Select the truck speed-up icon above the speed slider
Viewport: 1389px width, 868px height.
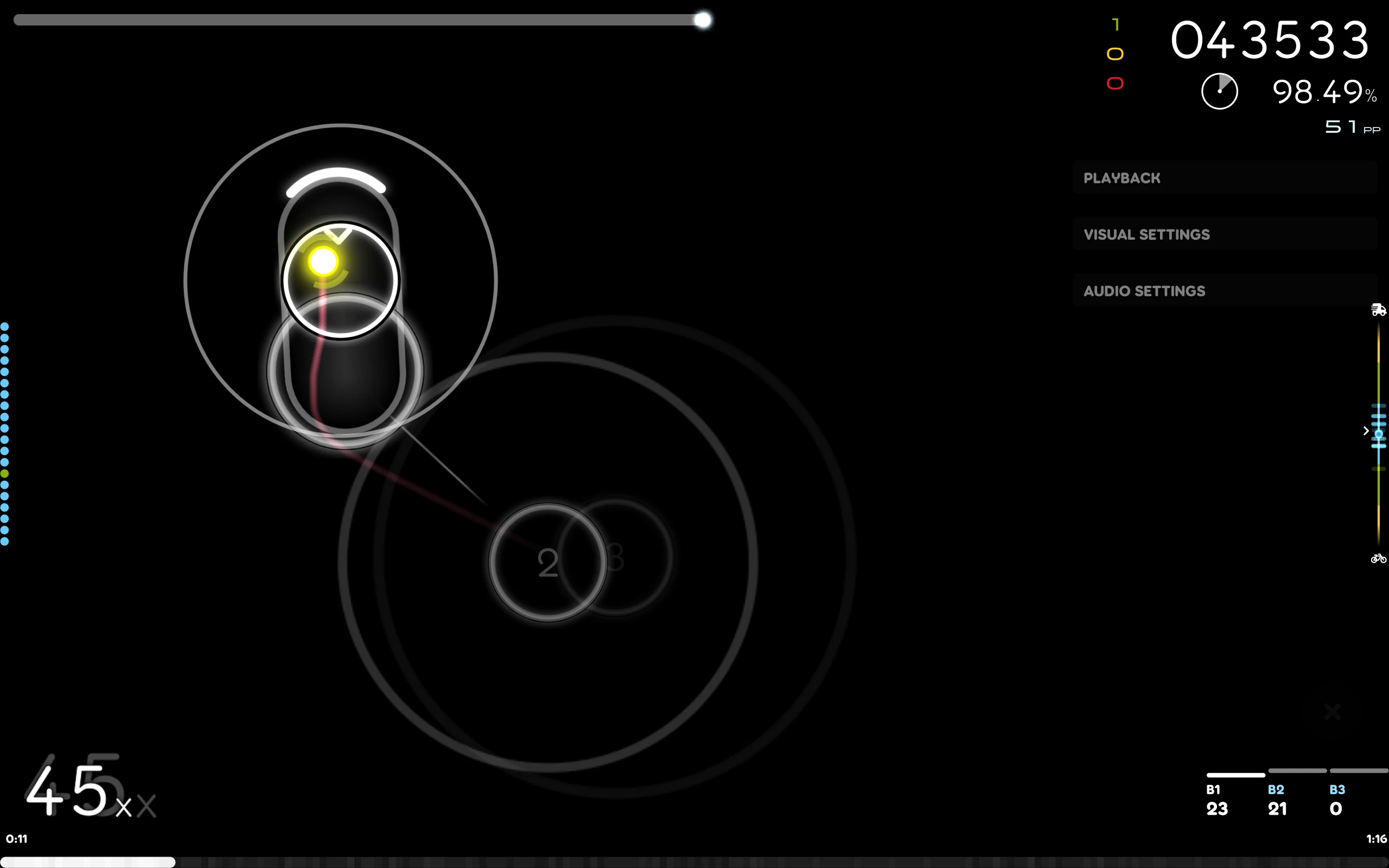1378,309
